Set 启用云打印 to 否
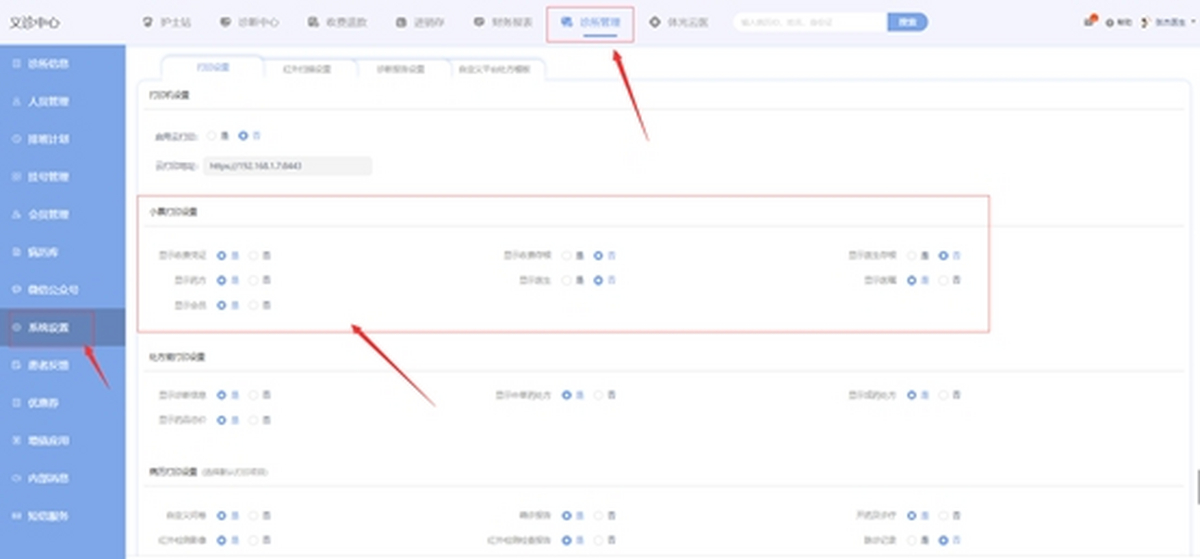1200x559 pixels. pos(243,135)
